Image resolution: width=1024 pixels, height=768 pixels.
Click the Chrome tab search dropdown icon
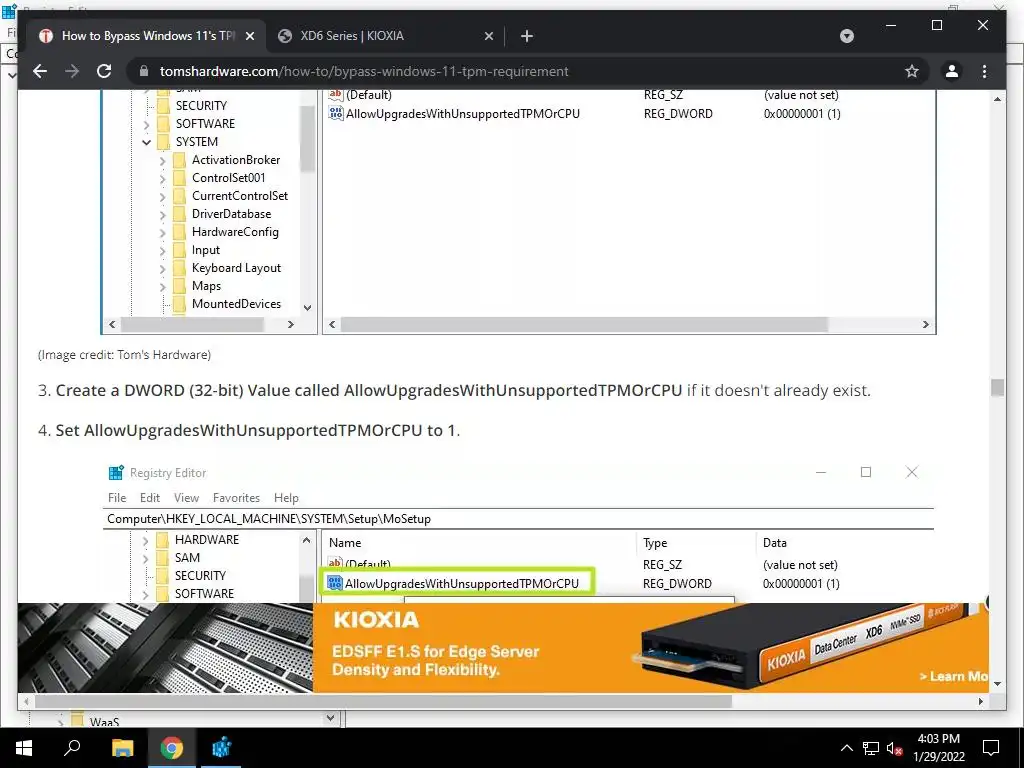(x=846, y=36)
